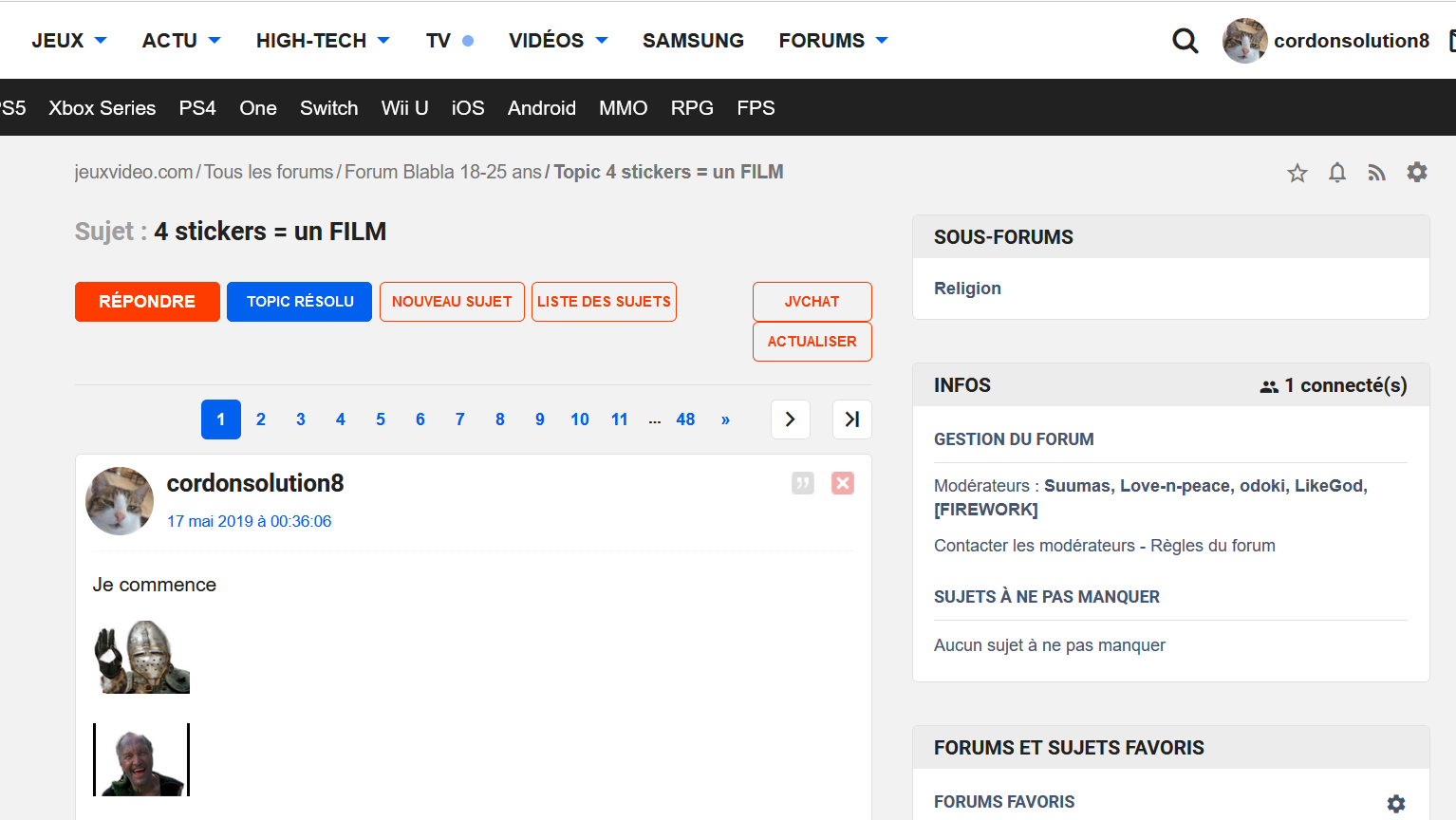Screen dimensions: 1456x820
Task: Open favorite forums gear settings
Action: [x=1395, y=803]
